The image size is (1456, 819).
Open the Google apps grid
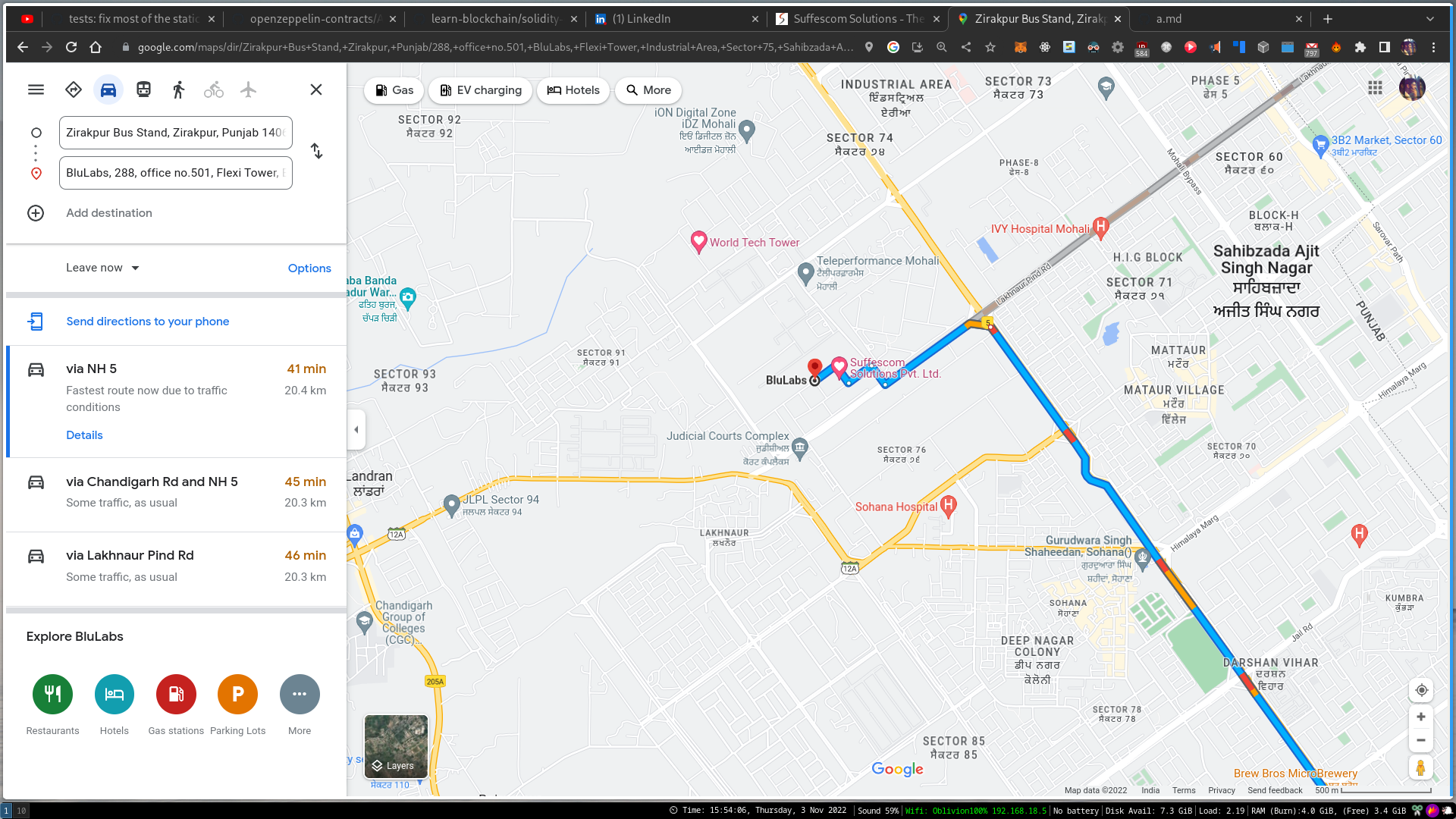pyautogui.click(x=1376, y=88)
